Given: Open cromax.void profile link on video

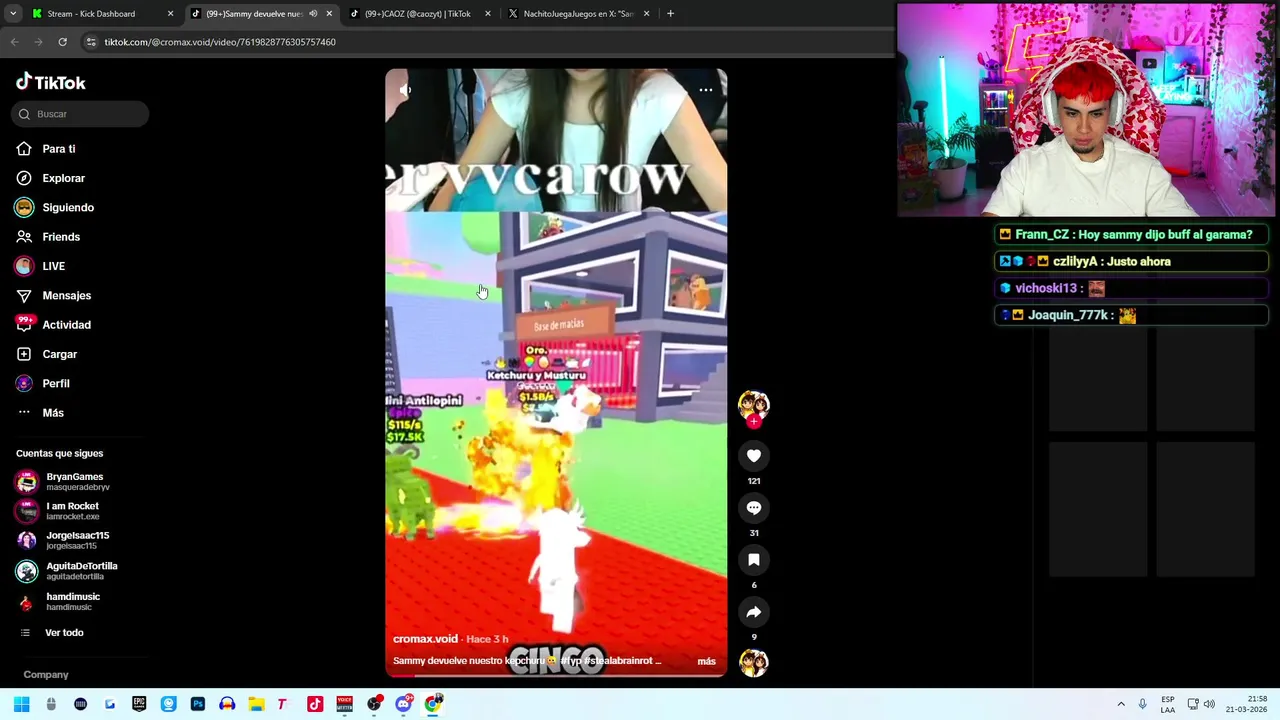Looking at the screenshot, I should coord(425,639).
